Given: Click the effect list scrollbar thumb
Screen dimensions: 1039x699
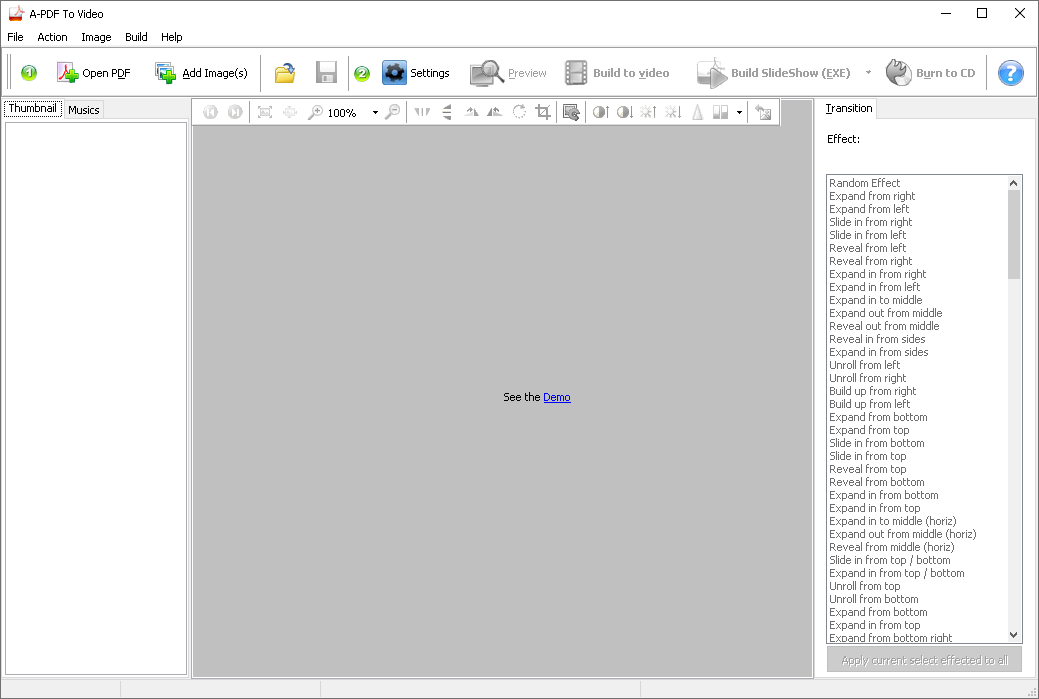Looking at the screenshot, I should [x=1013, y=235].
